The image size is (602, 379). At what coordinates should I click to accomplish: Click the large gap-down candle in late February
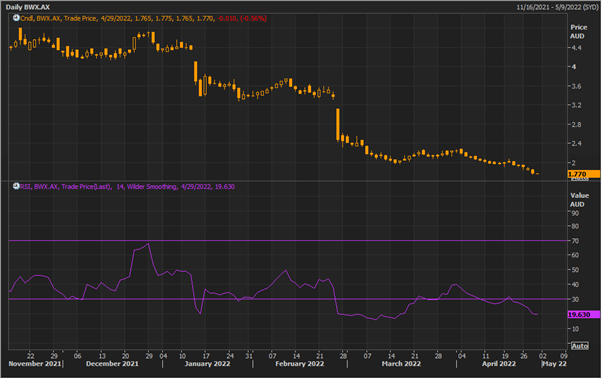338,125
